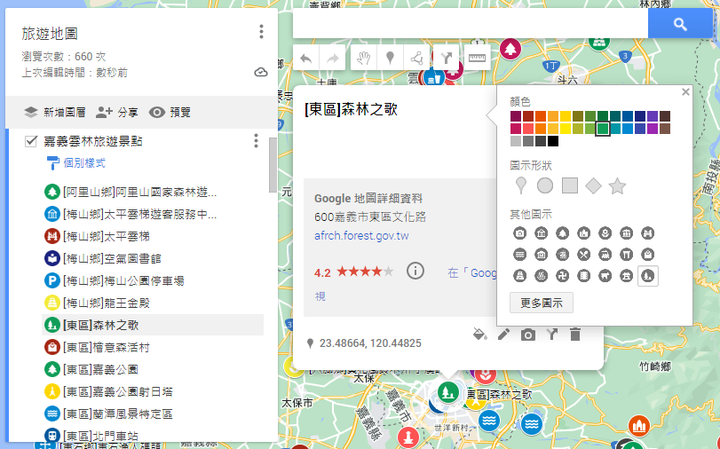720x449 pixels.
Task: Select the camera icon under 其他圖示
Action: pyautogui.click(x=519, y=233)
